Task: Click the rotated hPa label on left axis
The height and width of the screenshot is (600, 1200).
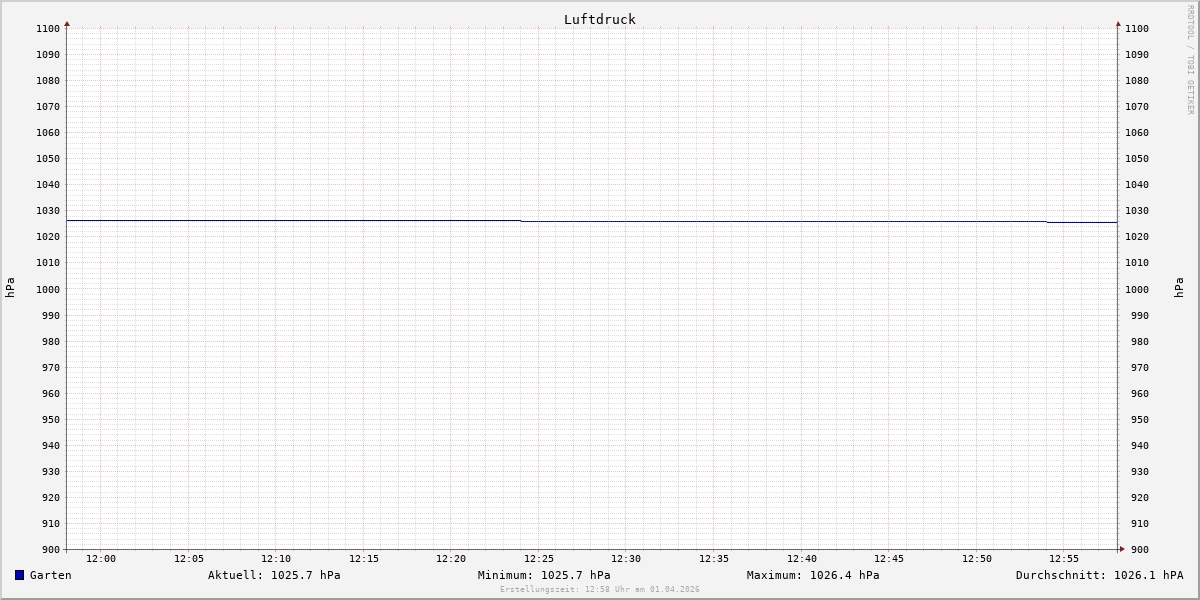Action: pos(10,288)
